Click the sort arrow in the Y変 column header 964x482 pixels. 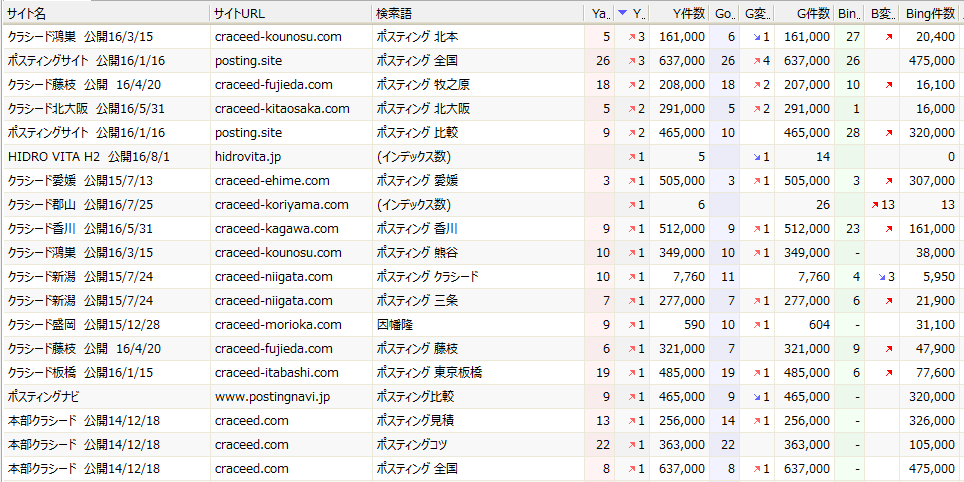click(x=622, y=13)
